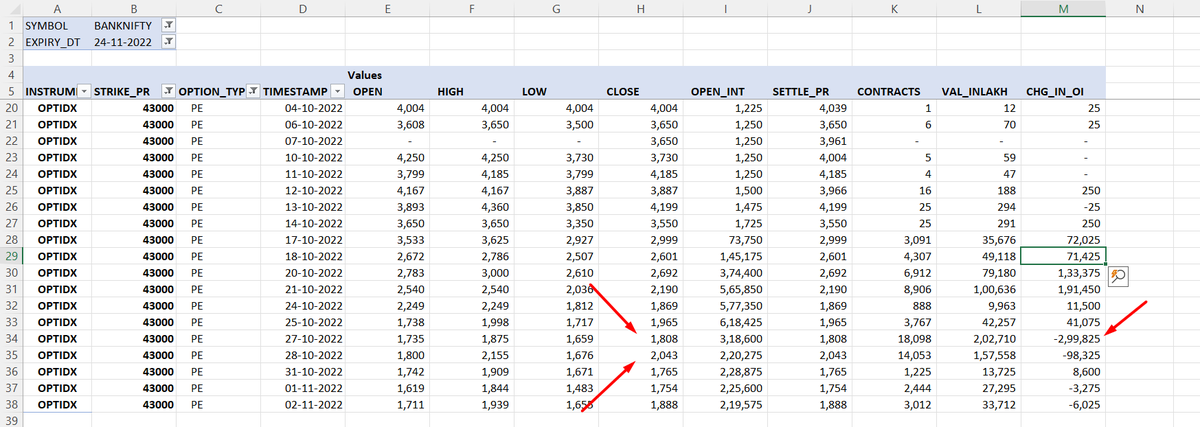Click the OPEN_INT column header
This screenshot has height=427, width=1200.
[x=719, y=91]
